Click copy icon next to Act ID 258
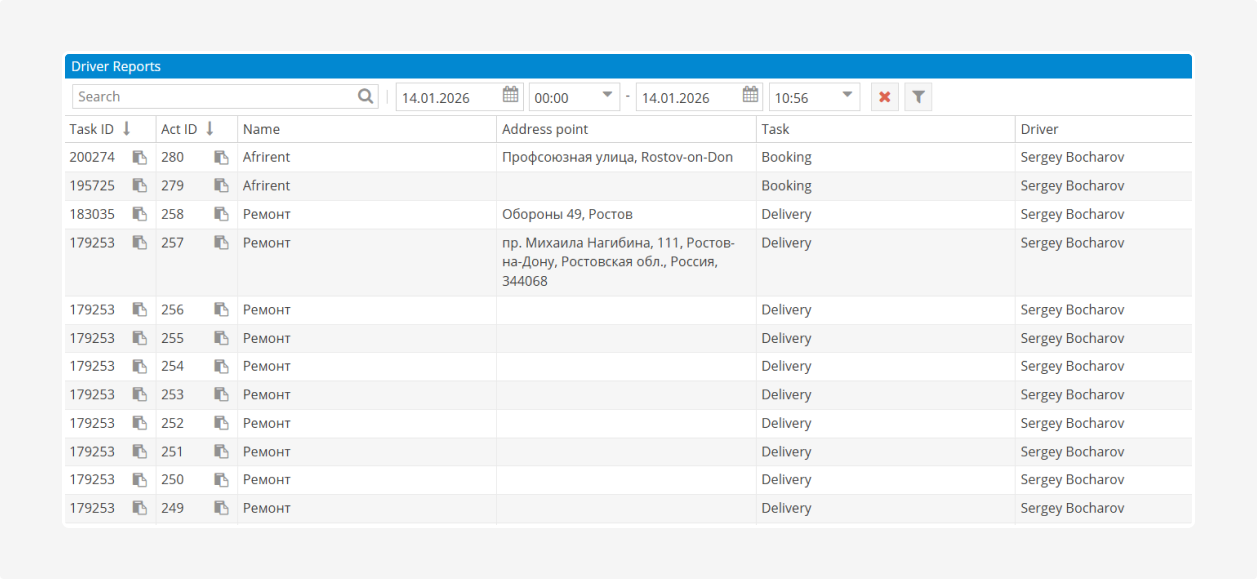 point(221,214)
